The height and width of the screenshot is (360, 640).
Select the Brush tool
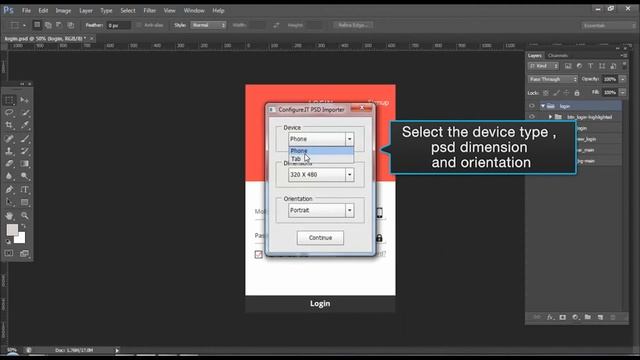[24, 139]
